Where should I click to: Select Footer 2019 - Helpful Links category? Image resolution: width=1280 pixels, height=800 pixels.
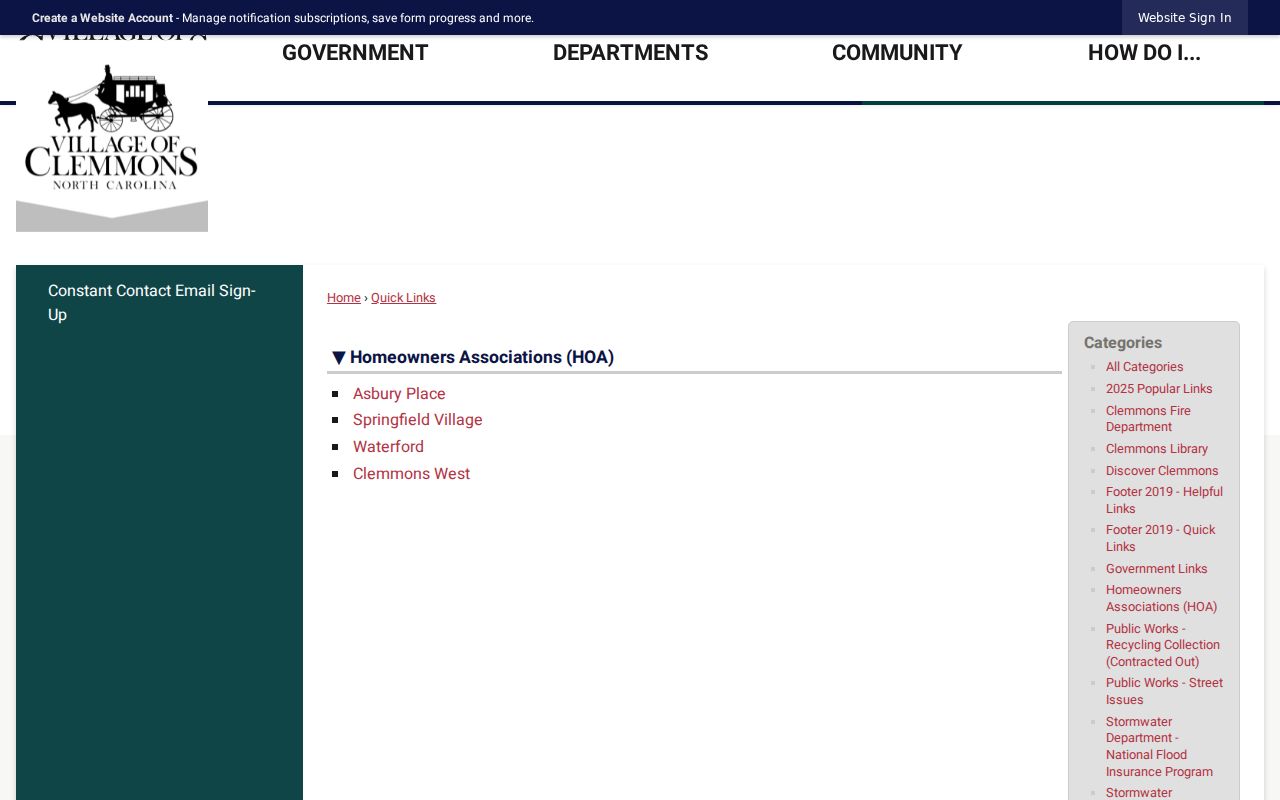click(x=1164, y=500)
